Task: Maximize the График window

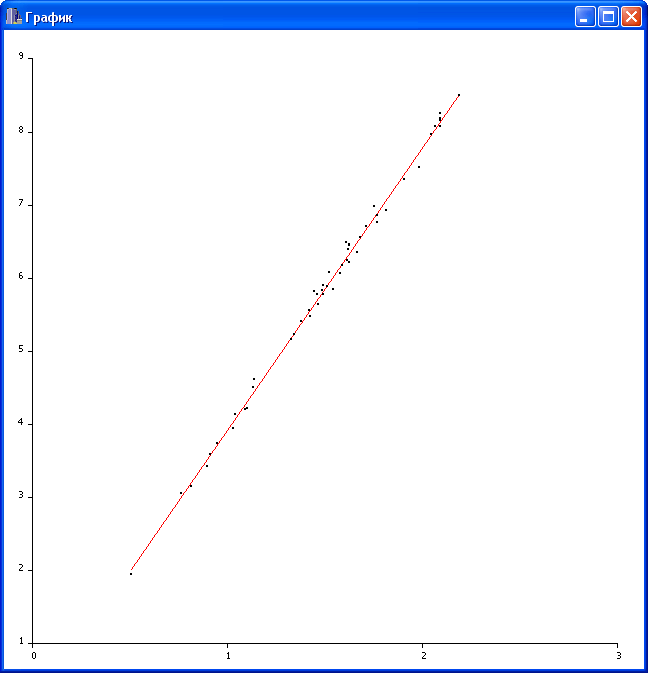Action: [x=607, y=17]
